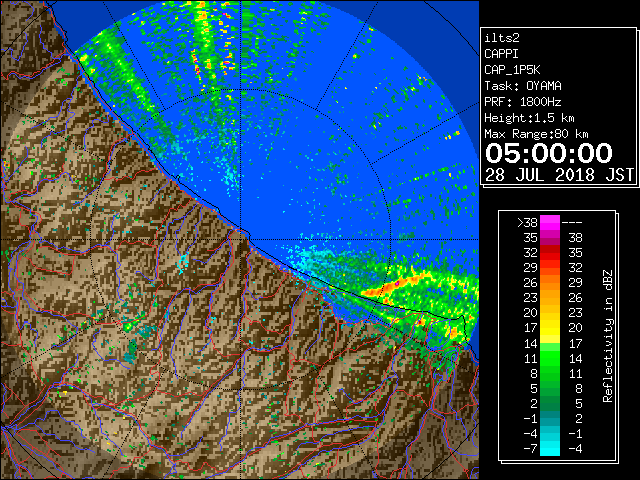
Task: Click the cyan -7 to -4 dBZ swatch
Action: click(550, 448)
